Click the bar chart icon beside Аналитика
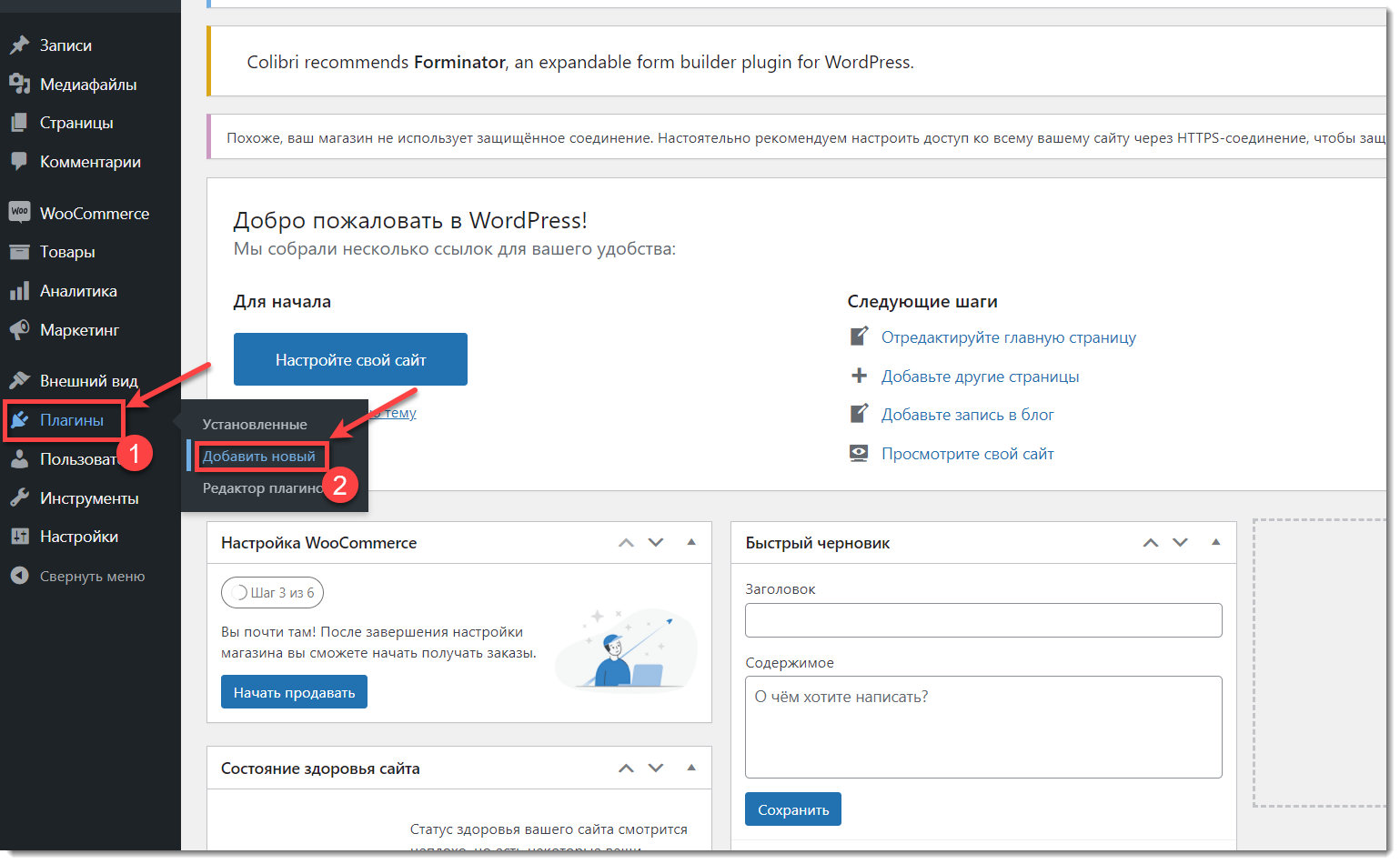The width and height of the screenshot is (1400, 864). pyautogui.click(x=19, y=291)
